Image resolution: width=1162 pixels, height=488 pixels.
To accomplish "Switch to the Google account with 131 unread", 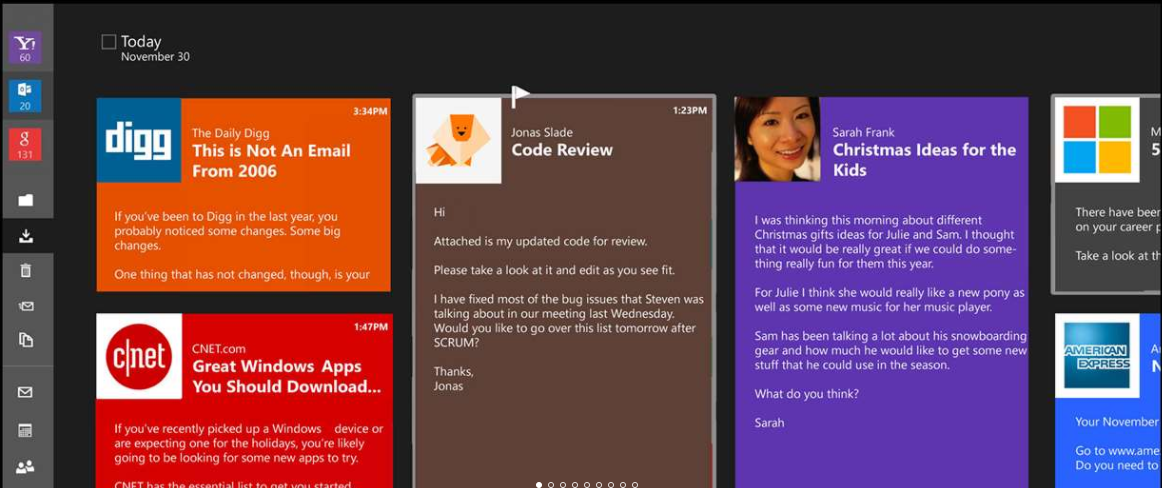I will [x=25, y=144].
